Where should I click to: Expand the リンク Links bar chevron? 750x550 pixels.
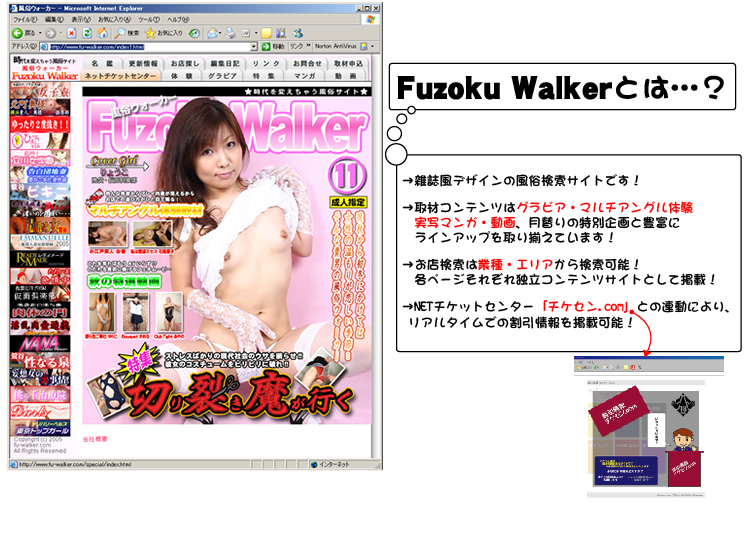(309, 46)
